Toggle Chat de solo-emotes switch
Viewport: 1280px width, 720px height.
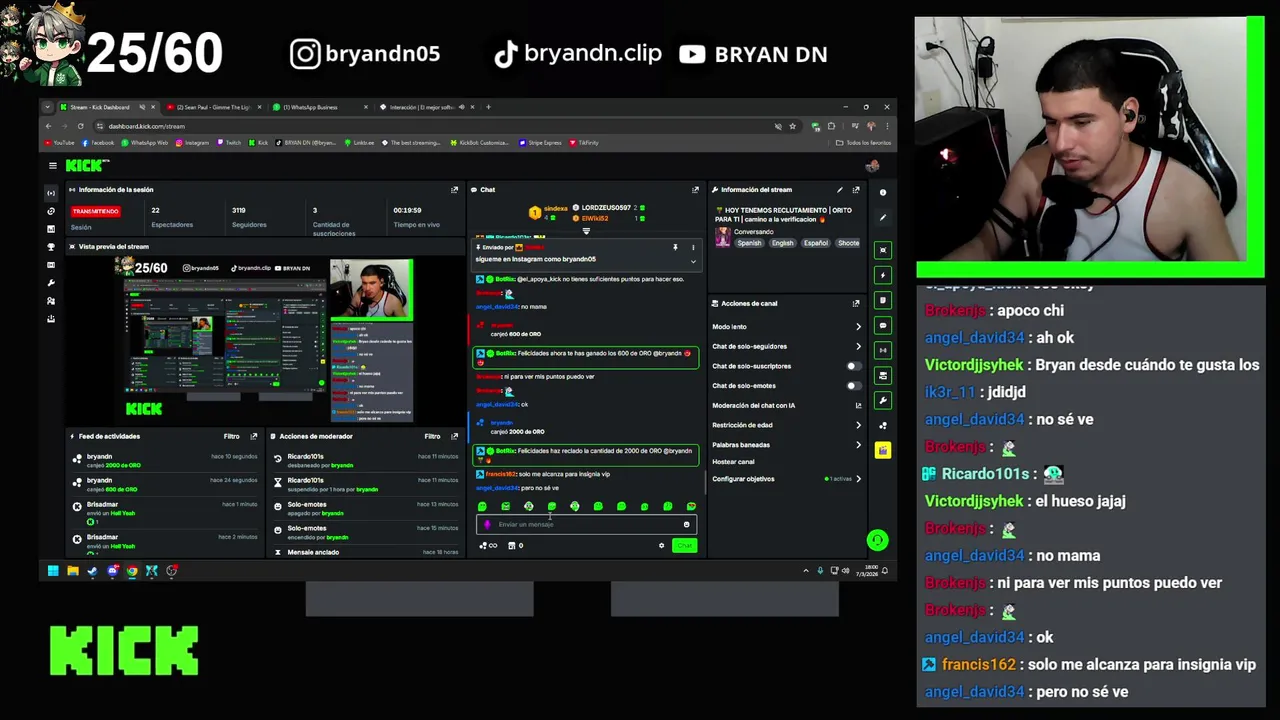(x=852, y=386)
